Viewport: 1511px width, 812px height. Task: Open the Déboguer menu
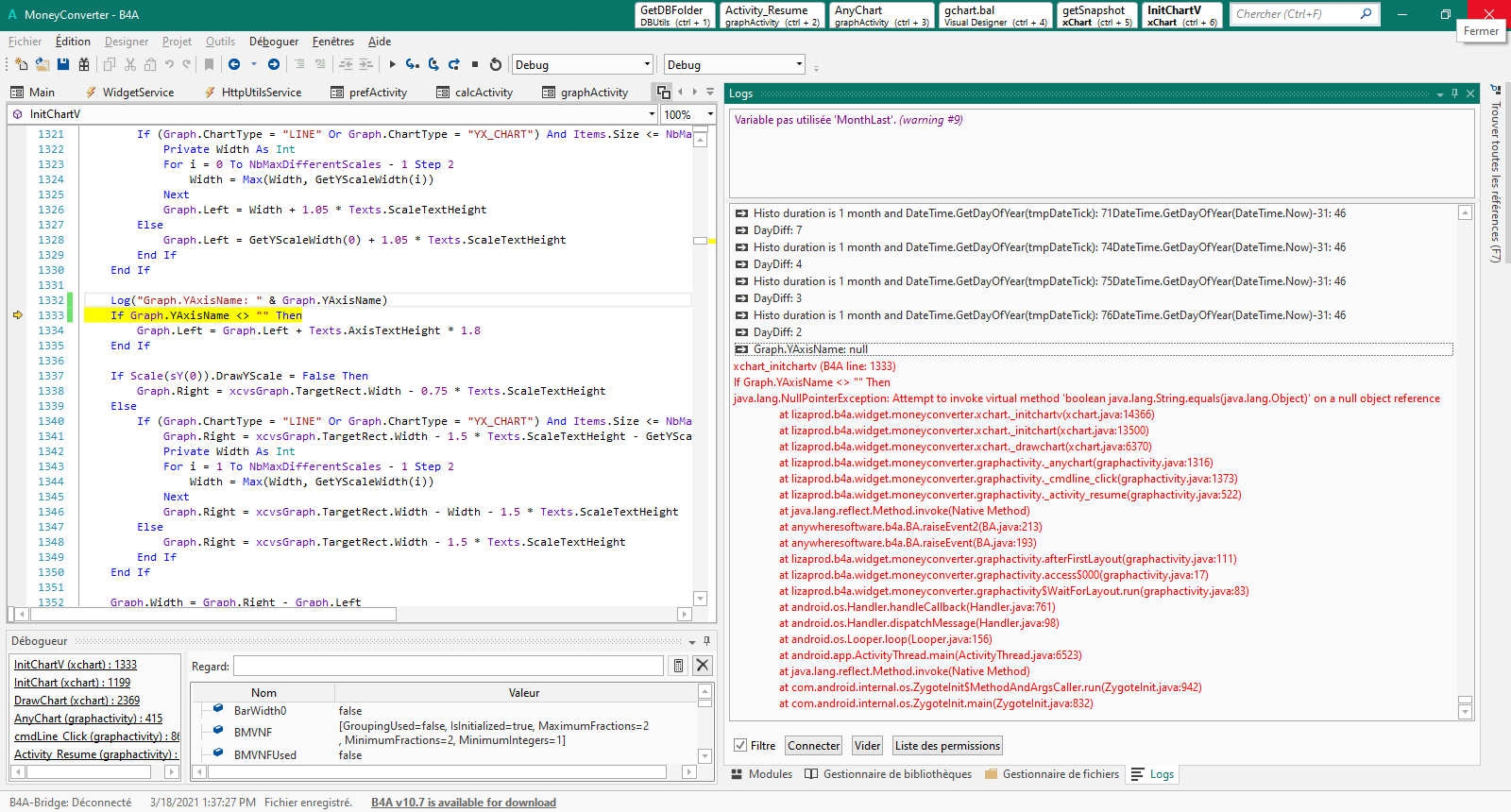point(274,42)
